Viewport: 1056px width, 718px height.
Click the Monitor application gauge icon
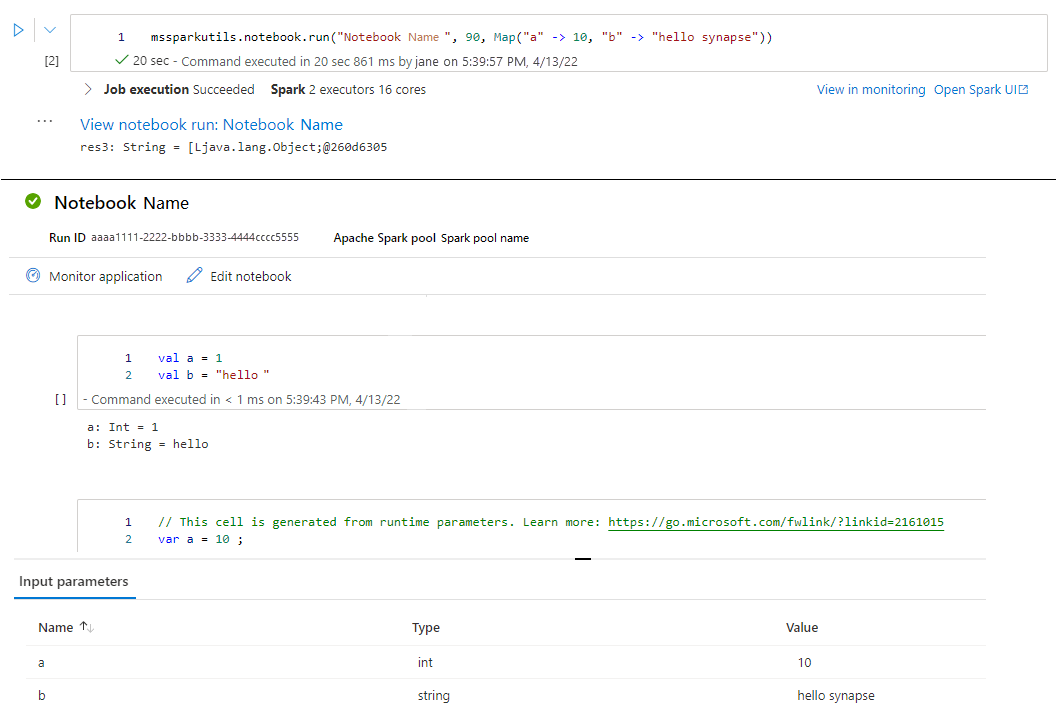(35, 276)
